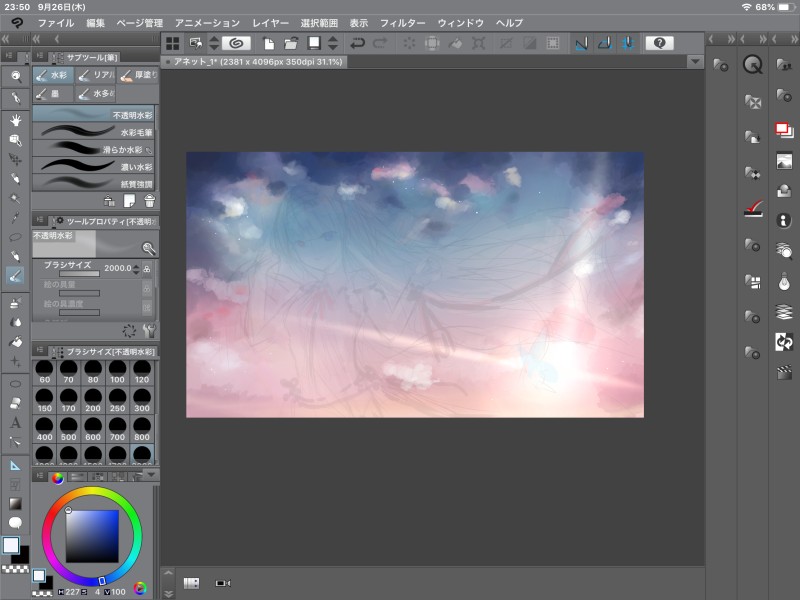Save the document with save icon

tap(314, 43)
